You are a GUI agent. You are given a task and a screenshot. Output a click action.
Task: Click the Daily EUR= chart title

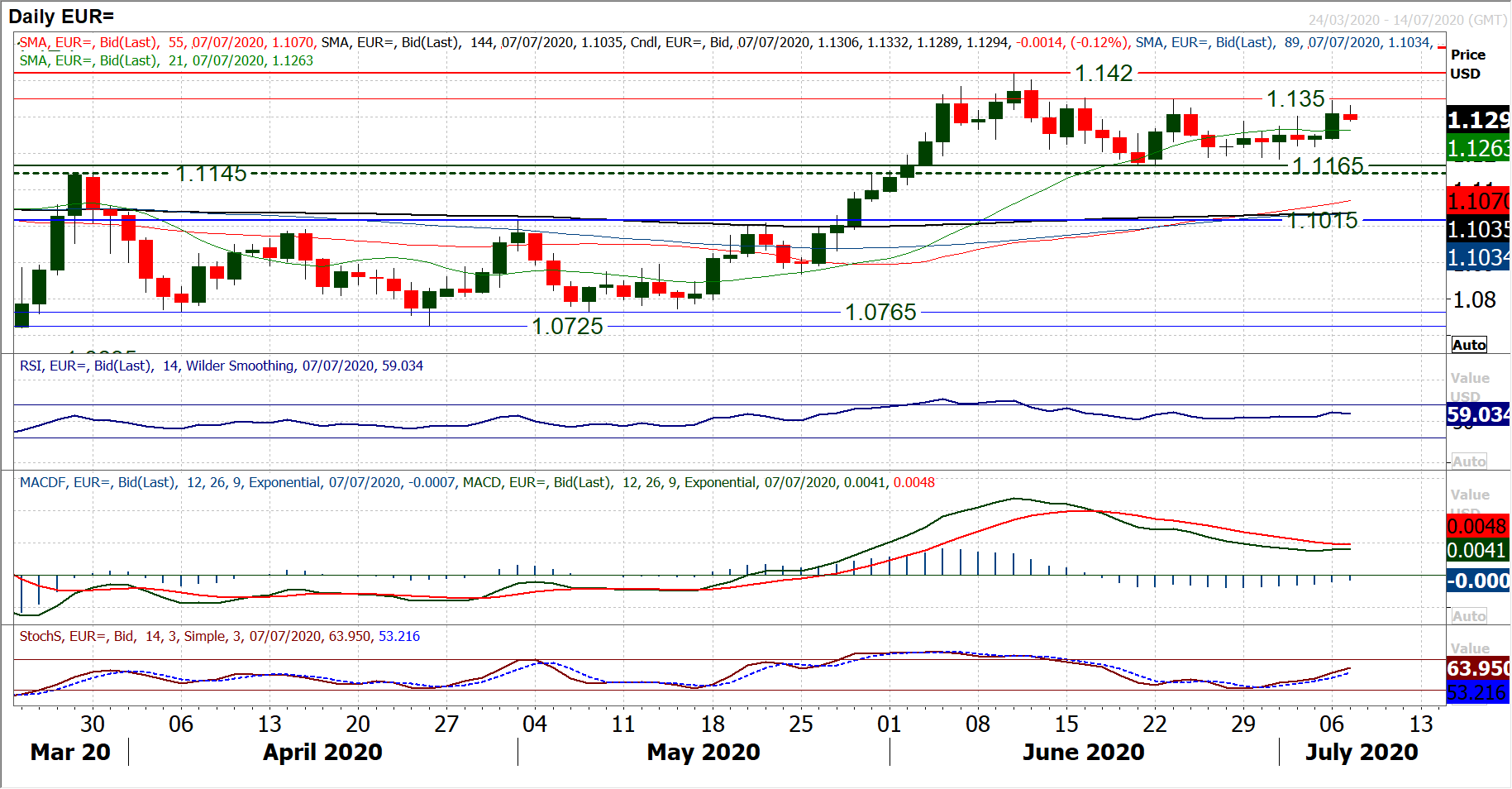[61, 16]
